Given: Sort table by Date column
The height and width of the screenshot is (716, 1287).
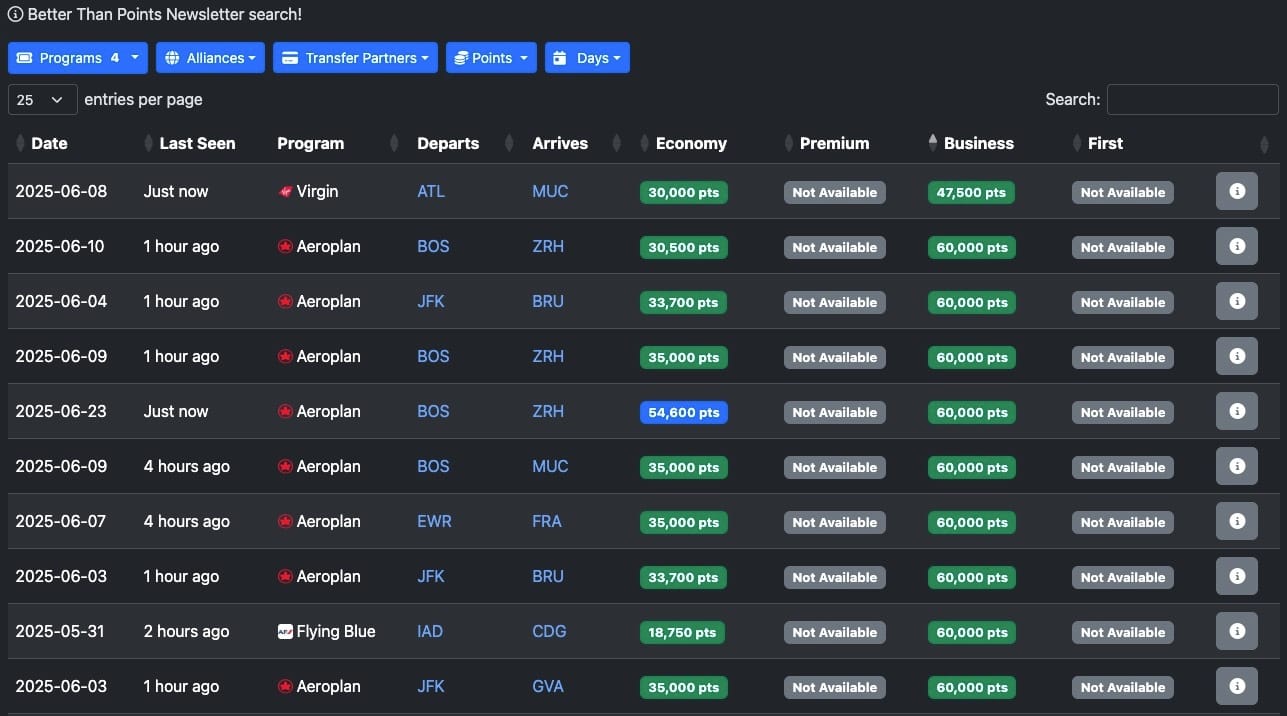Looking at the screenshot, I should click(x=49, y=143).
